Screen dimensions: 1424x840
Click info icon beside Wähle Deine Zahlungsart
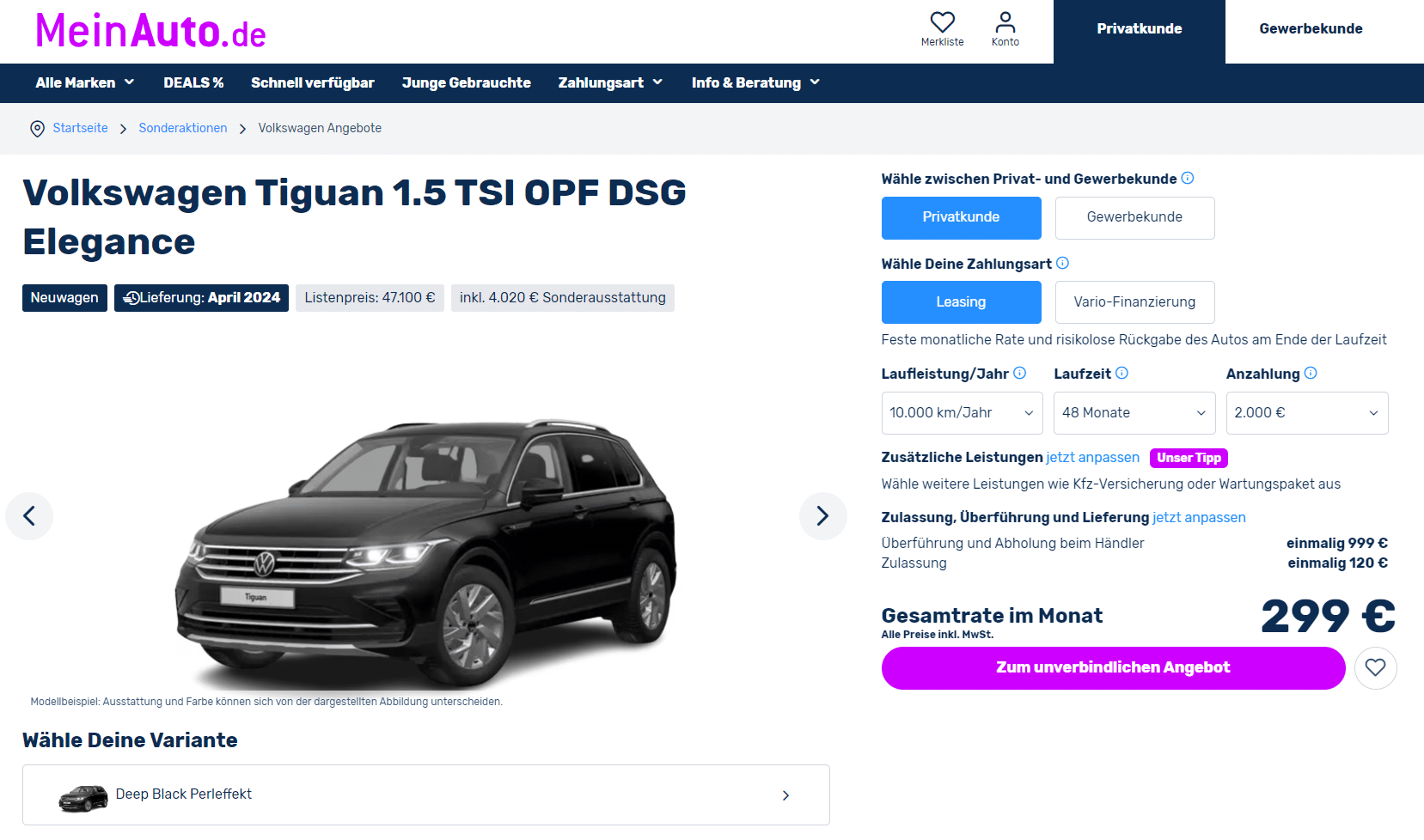1062,263
